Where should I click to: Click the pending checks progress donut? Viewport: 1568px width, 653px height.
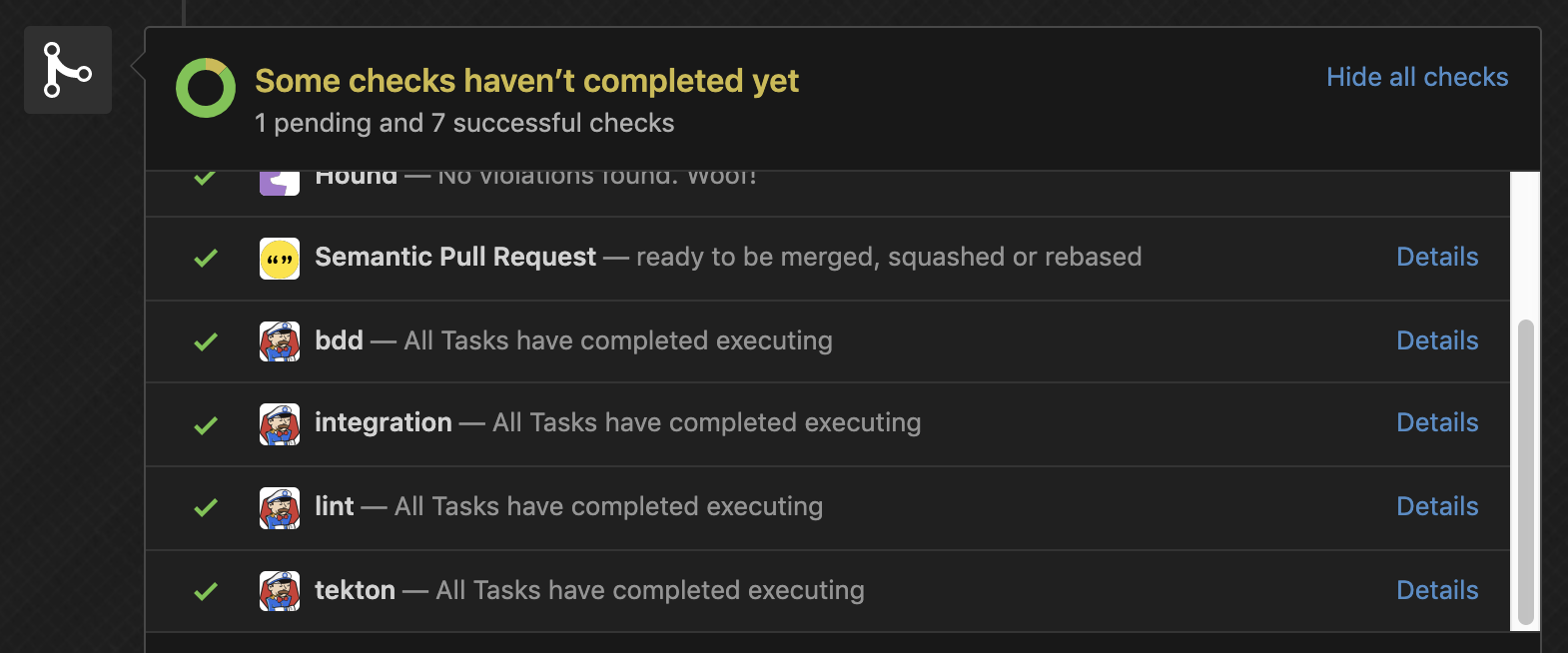click(205, 88)
